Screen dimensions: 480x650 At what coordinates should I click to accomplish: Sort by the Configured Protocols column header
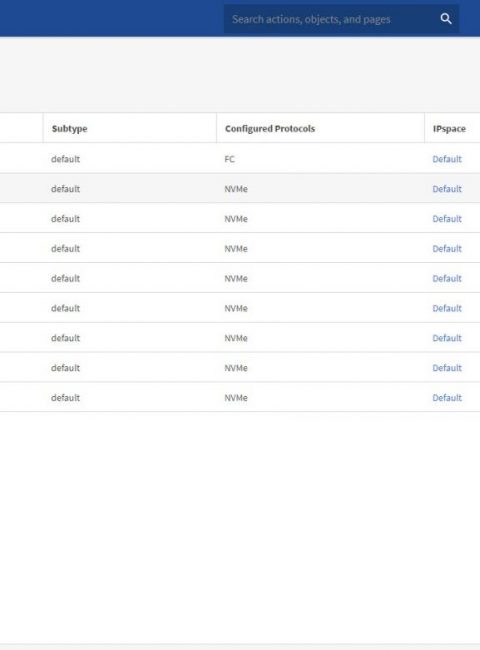point(270,129)
